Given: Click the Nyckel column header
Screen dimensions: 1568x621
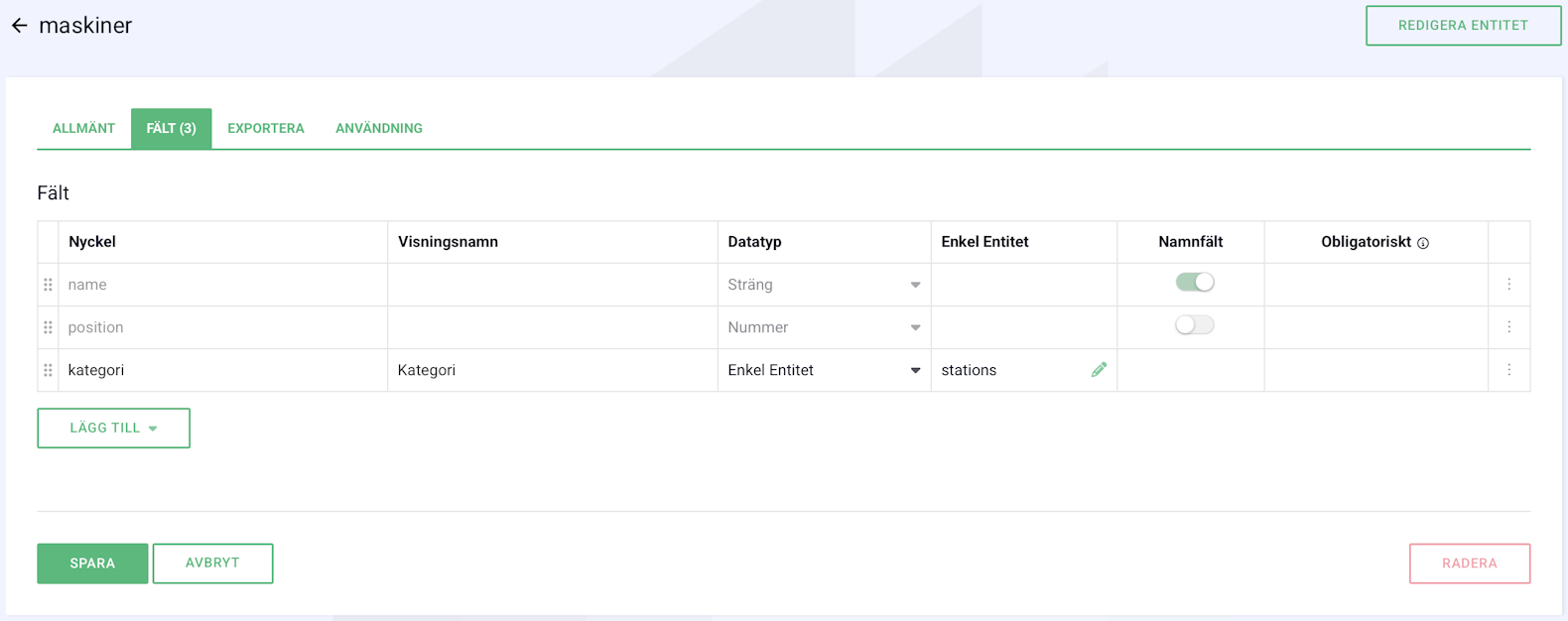Looking at the screenshot, I should pyautogui.click(x=92, y=242).
